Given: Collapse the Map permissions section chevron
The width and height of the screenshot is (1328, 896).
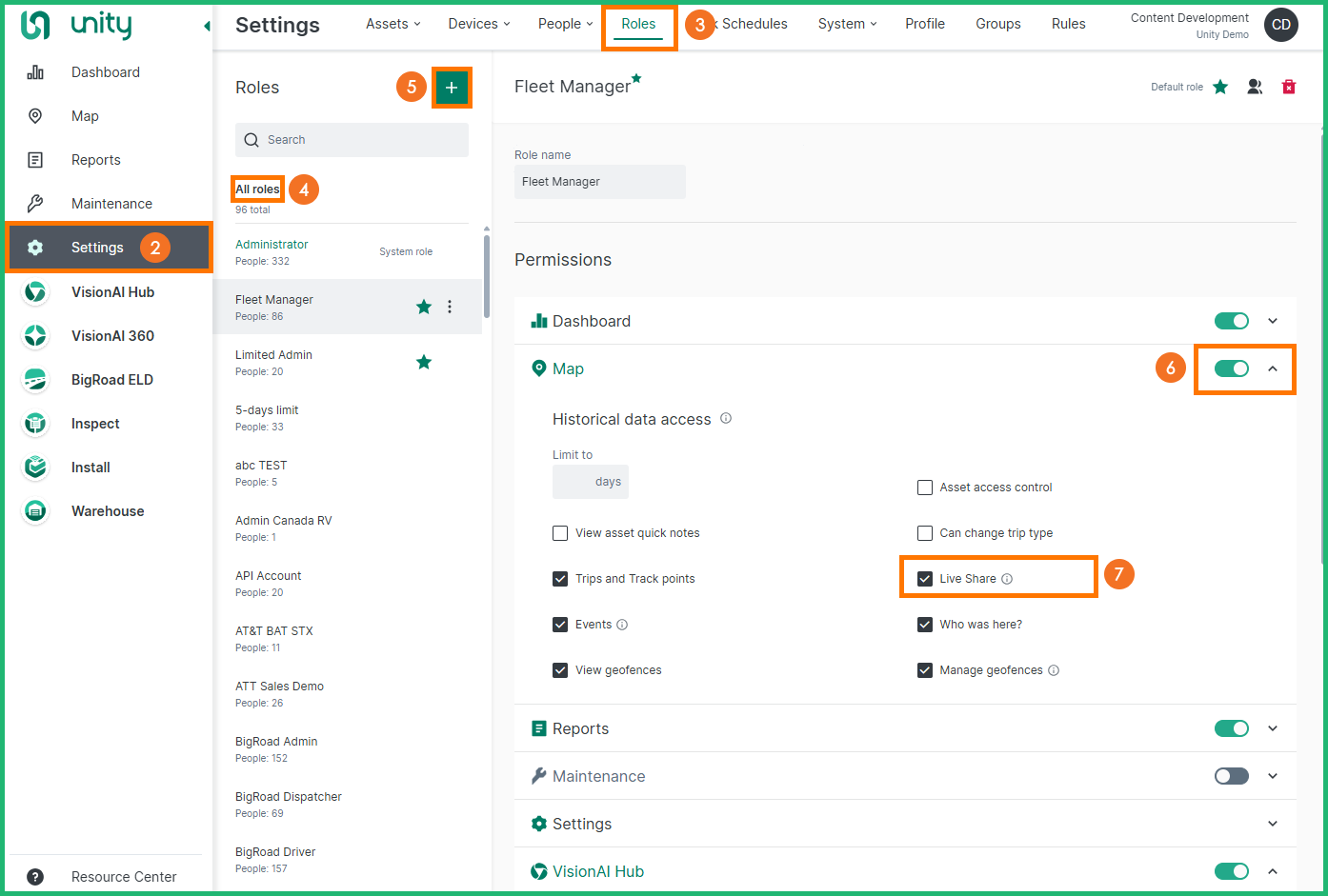Looking at the screenshot, I should [1273, 368].
